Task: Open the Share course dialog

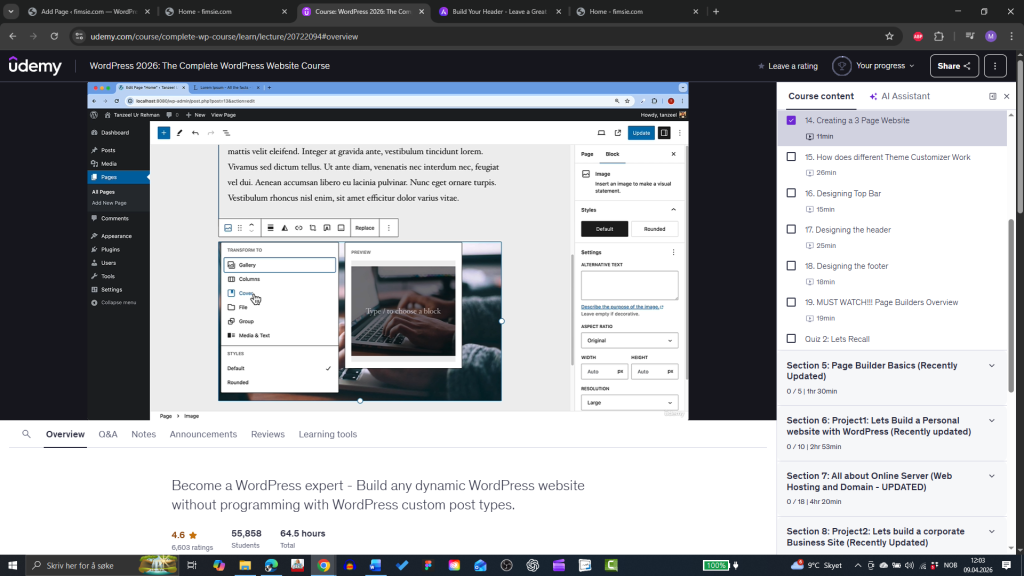Action: point(953,66)
